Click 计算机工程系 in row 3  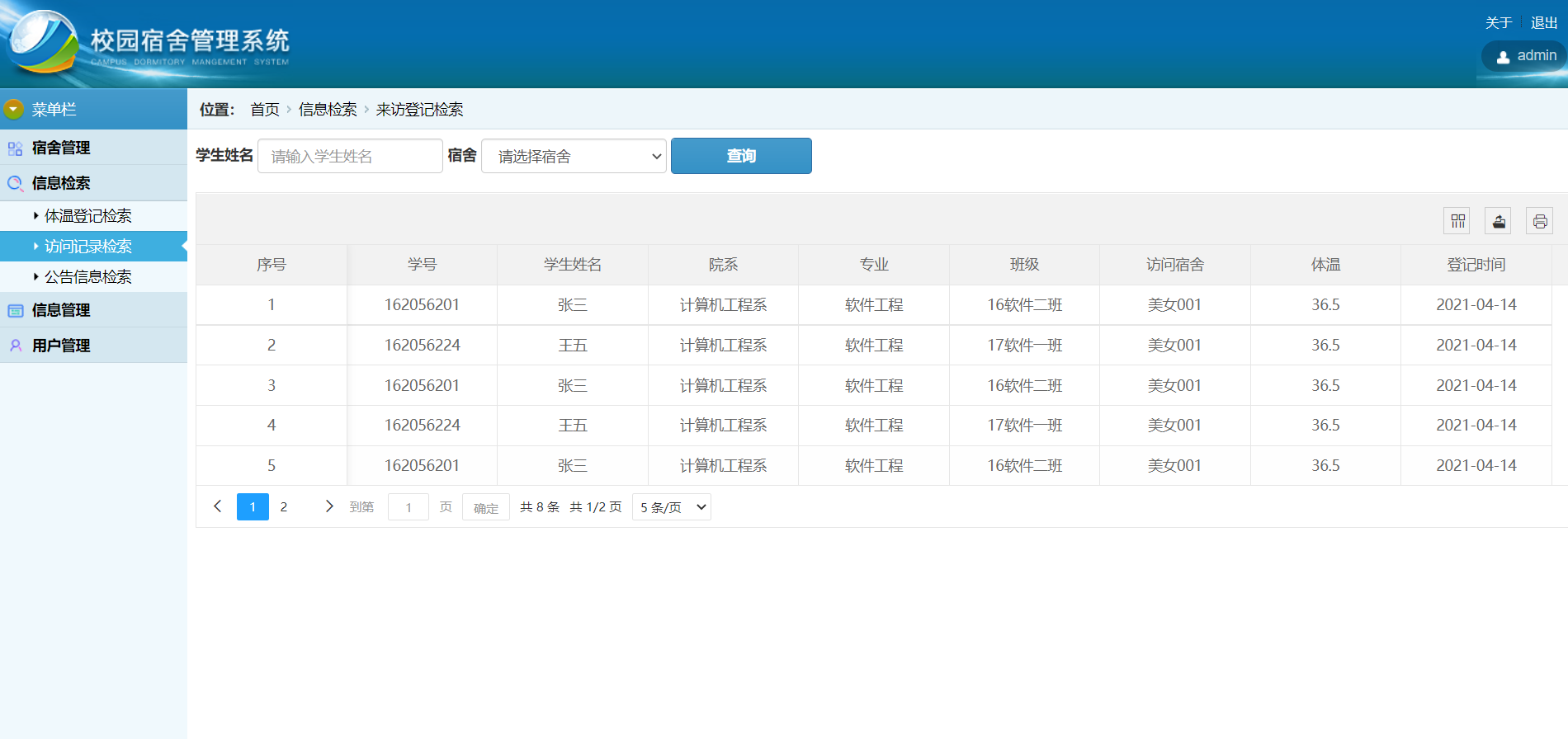(x=723, y=386)
